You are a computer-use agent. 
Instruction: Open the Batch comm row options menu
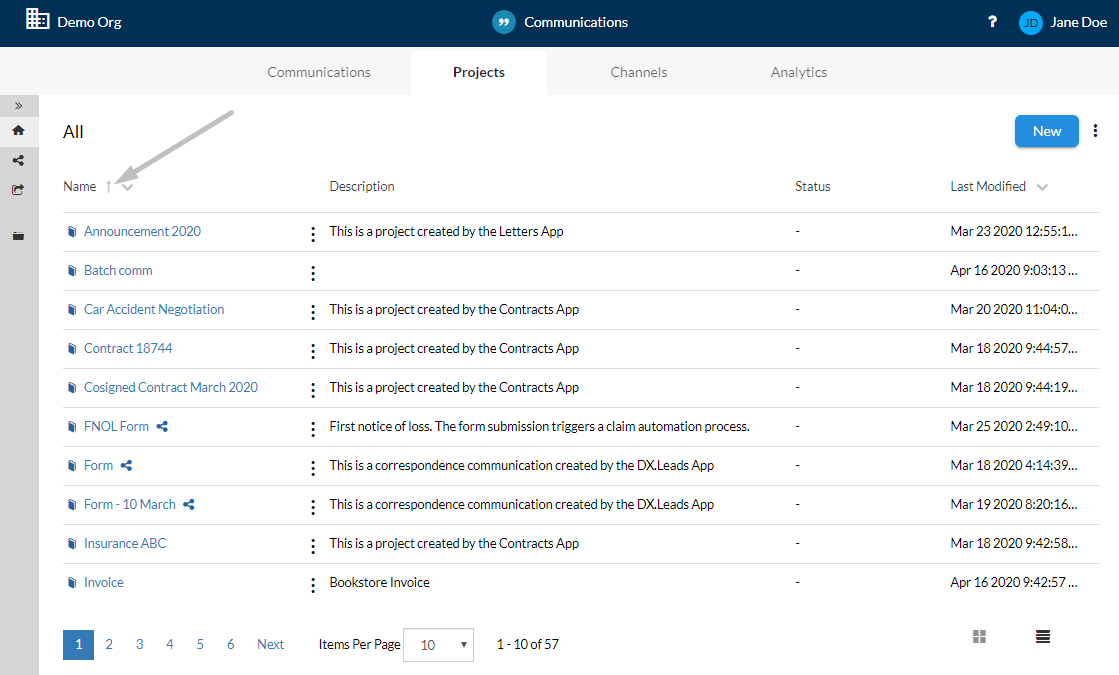tap(313, 273)
